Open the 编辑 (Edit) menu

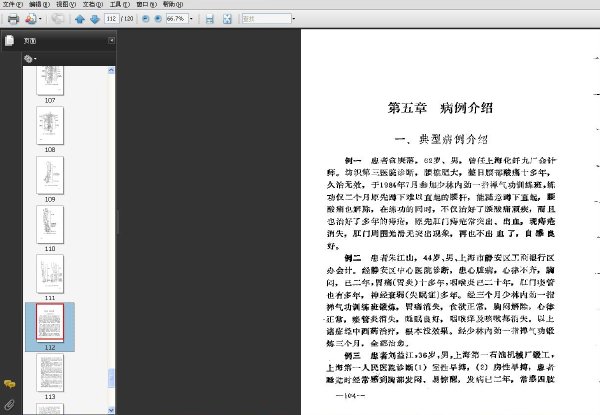[x=39, y=4]
